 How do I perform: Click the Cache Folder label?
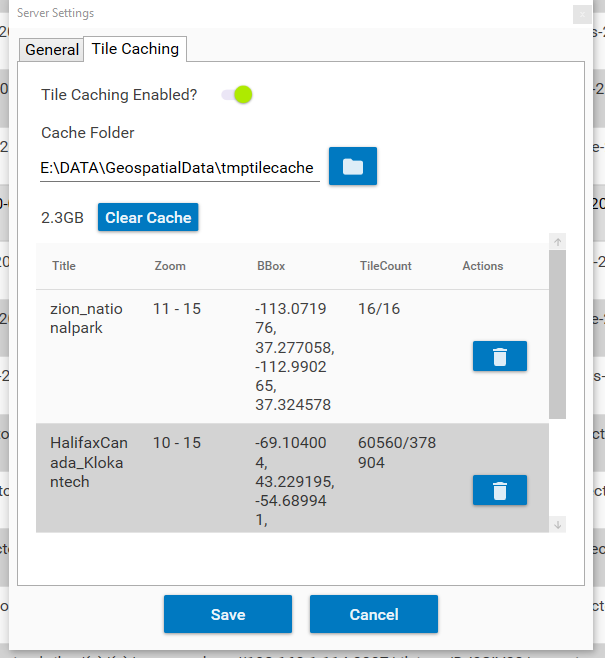point(88,133)
